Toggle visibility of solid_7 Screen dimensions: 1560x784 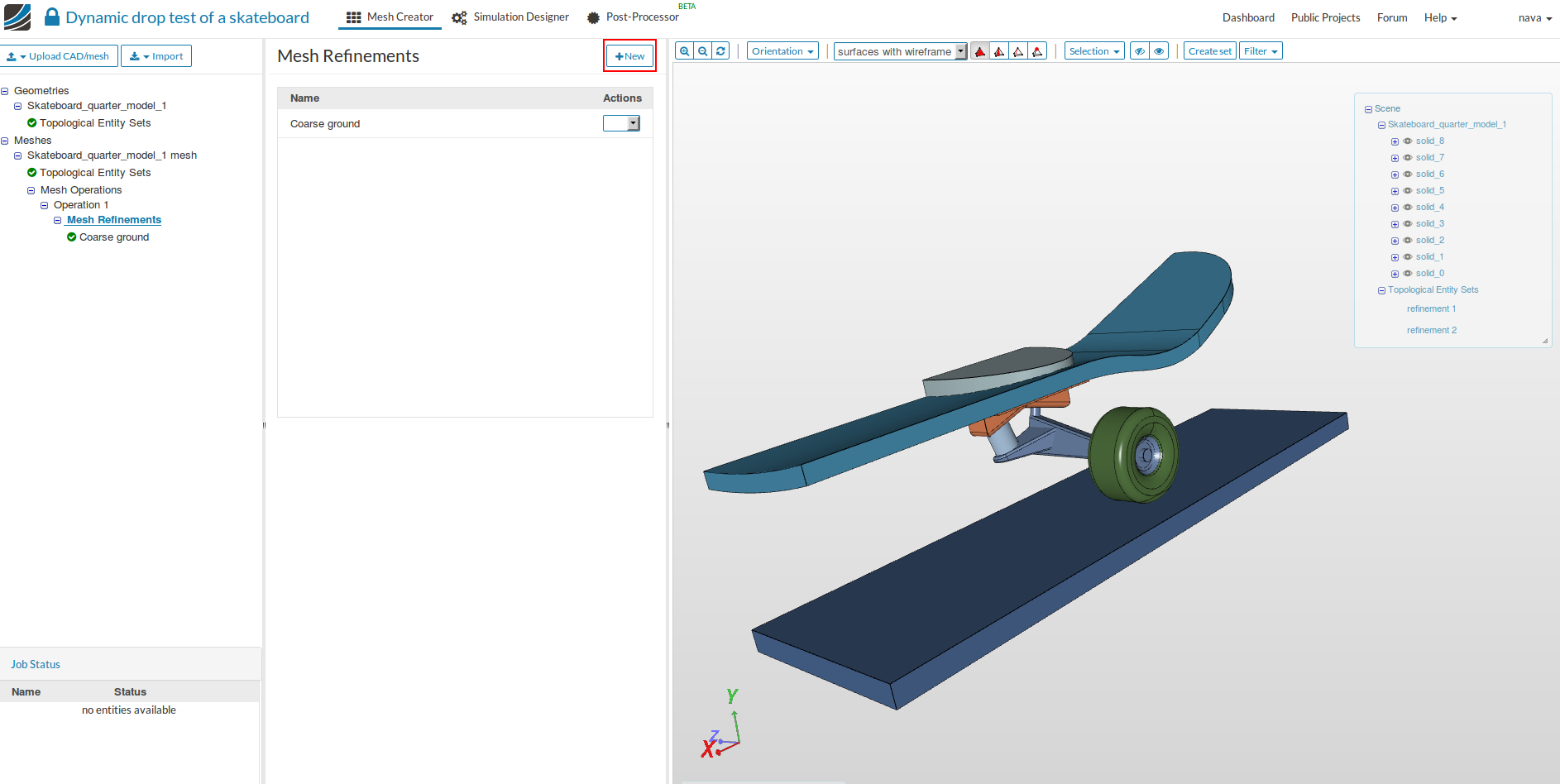coord(1408,158)
